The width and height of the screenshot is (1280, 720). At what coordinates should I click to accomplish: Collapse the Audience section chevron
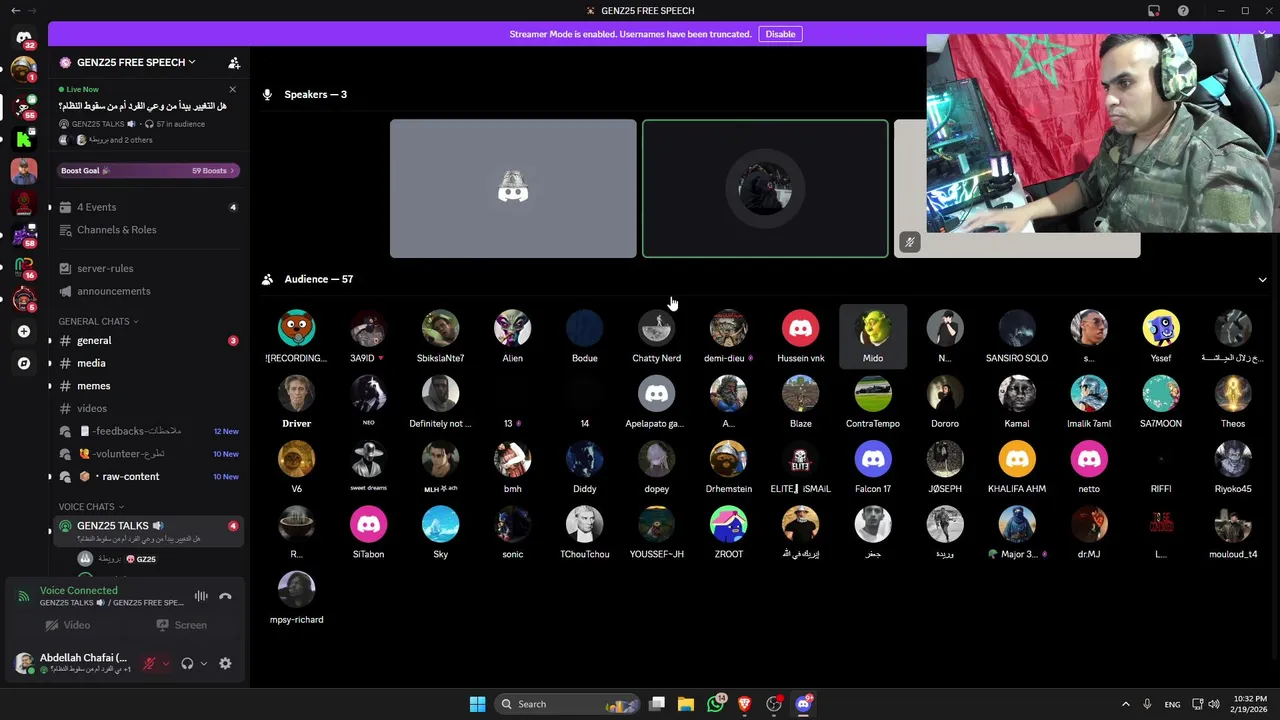click(1262, 280)
